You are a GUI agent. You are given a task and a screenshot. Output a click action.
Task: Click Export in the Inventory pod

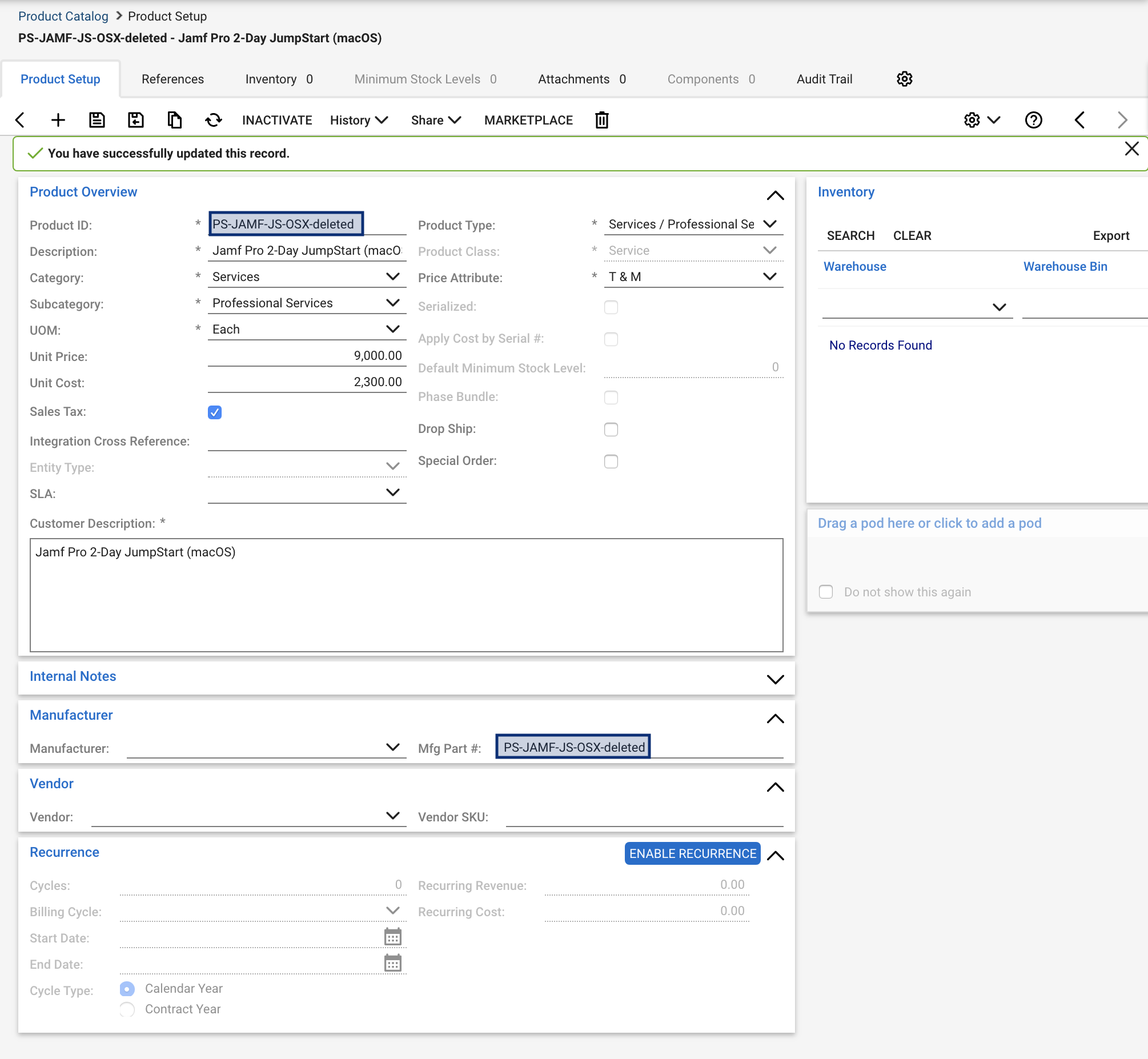coord(1111,235)
